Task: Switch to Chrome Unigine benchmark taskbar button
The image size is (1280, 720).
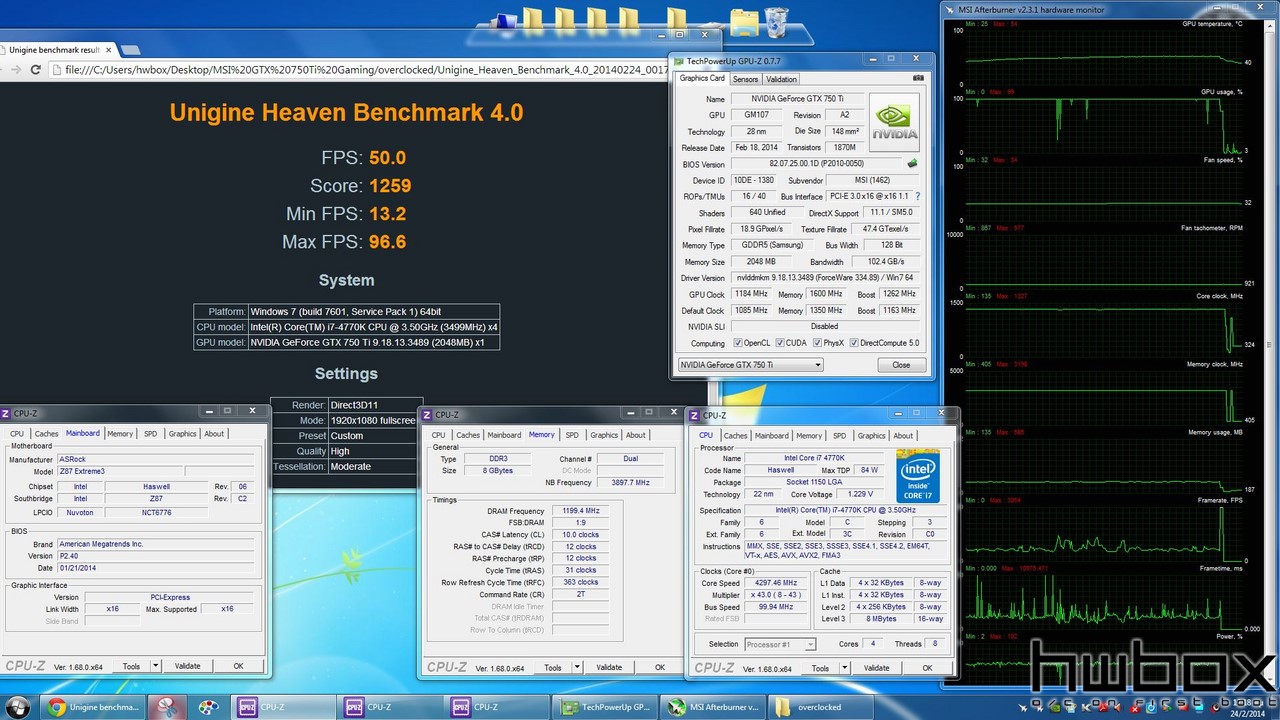Action: [x=93, y=707]
